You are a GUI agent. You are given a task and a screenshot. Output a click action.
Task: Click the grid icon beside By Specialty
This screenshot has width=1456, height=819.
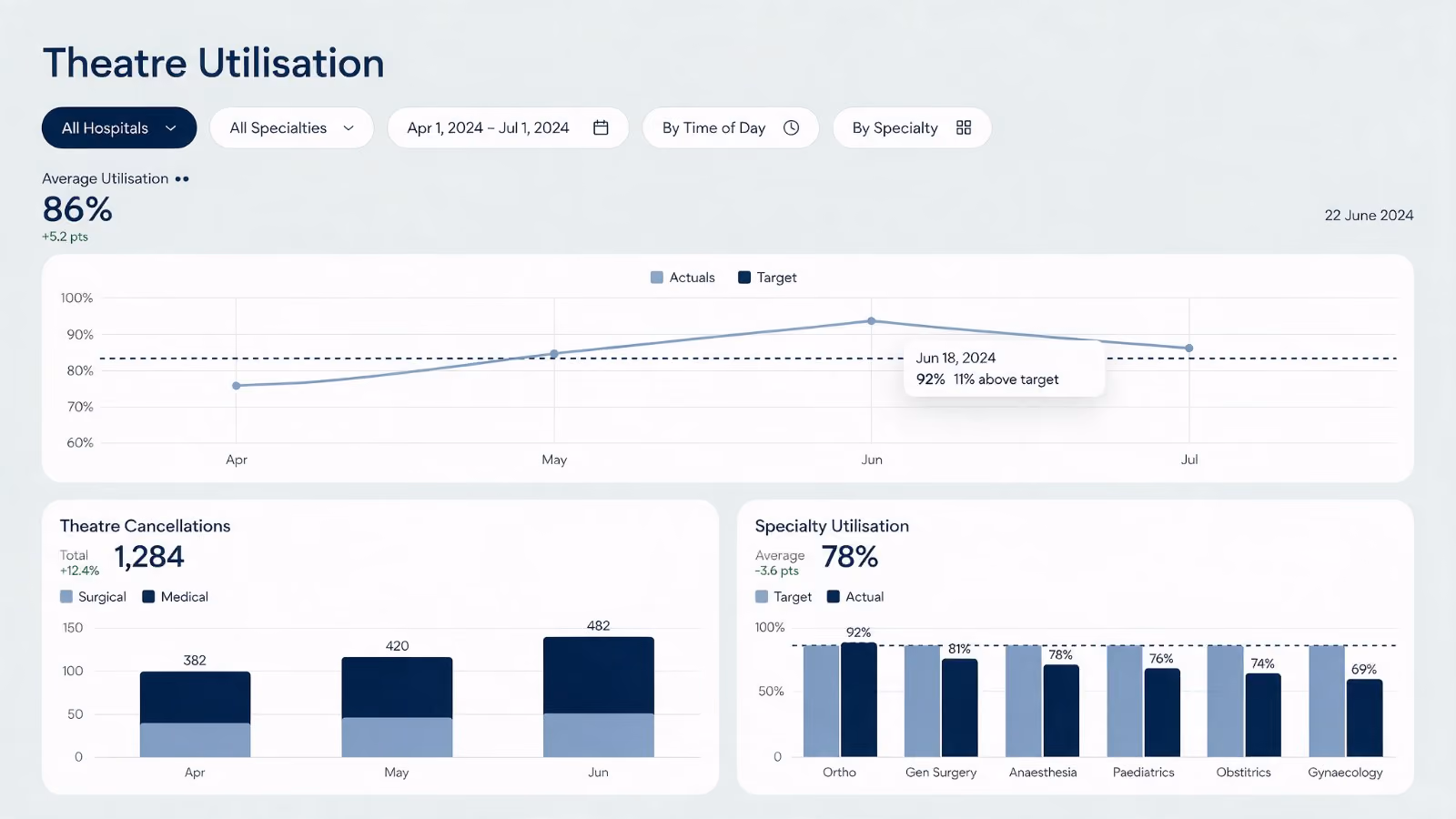pyautogui.click(x=964, y=128)
